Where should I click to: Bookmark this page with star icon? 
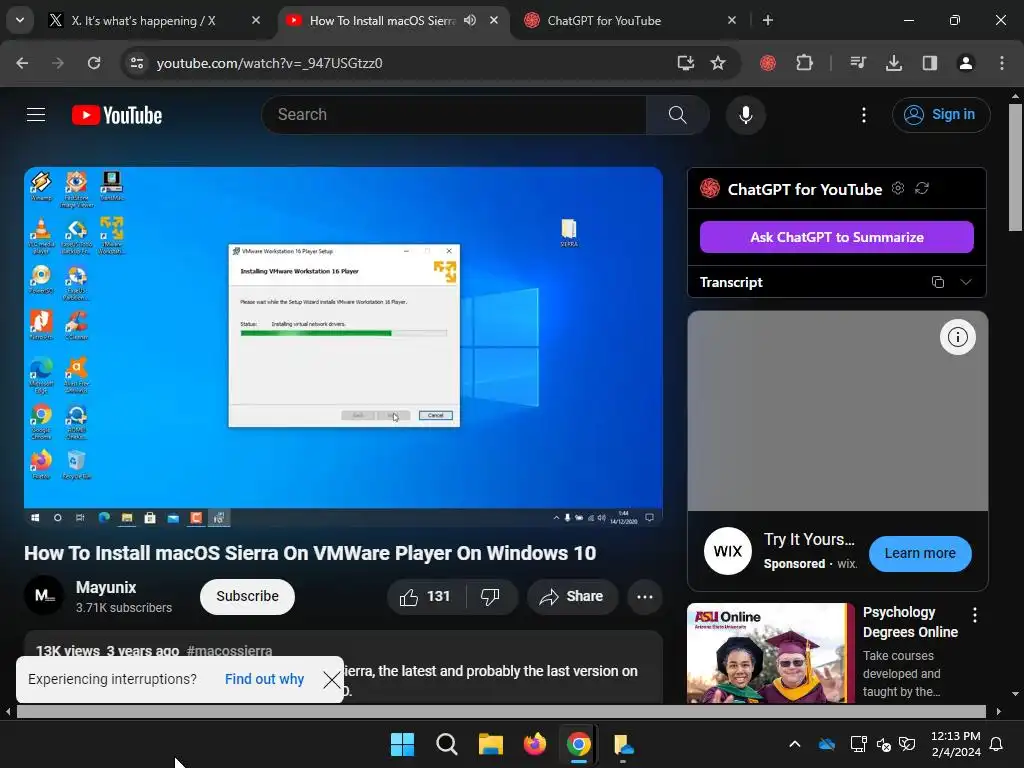click(718, 63)
